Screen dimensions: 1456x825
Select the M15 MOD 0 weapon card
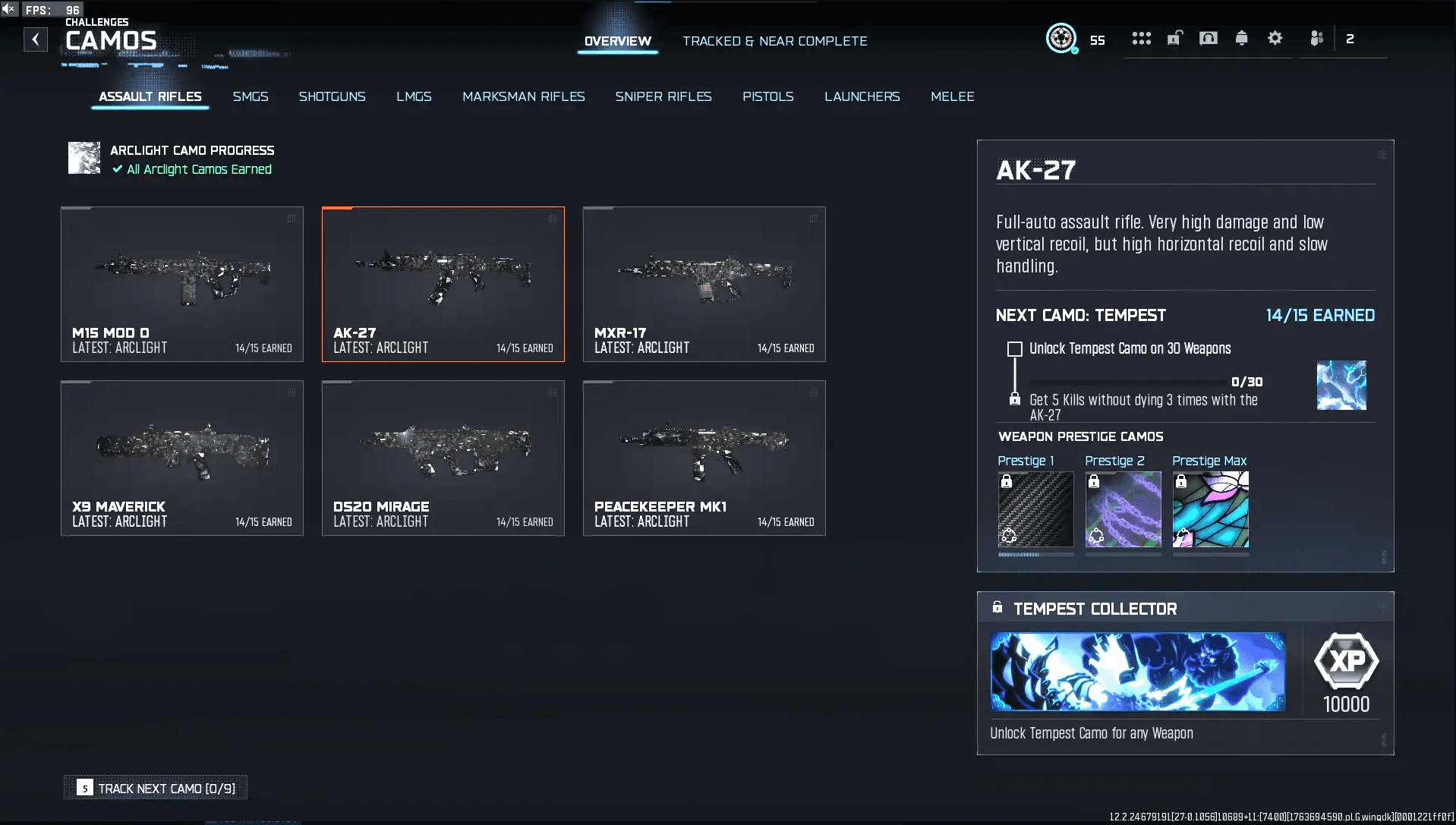click(182, 284)
